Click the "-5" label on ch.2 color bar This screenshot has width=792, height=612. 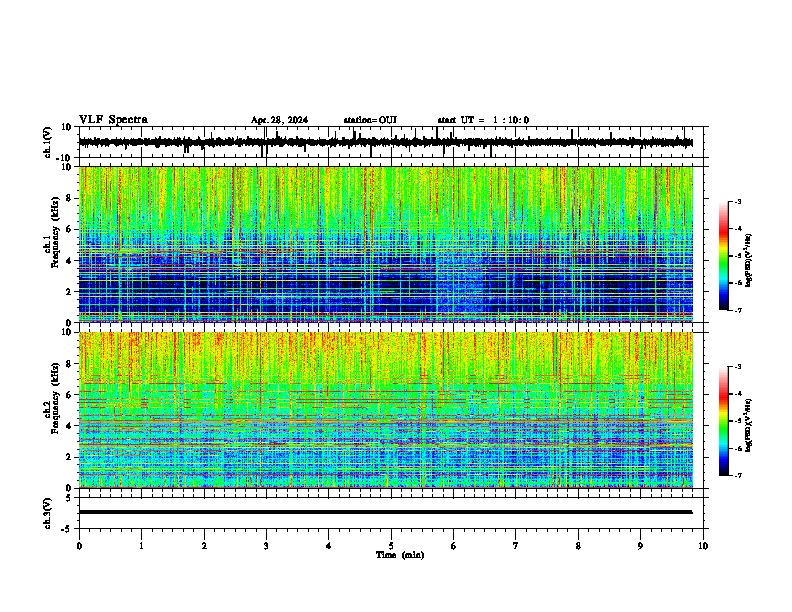pos(738,421)
